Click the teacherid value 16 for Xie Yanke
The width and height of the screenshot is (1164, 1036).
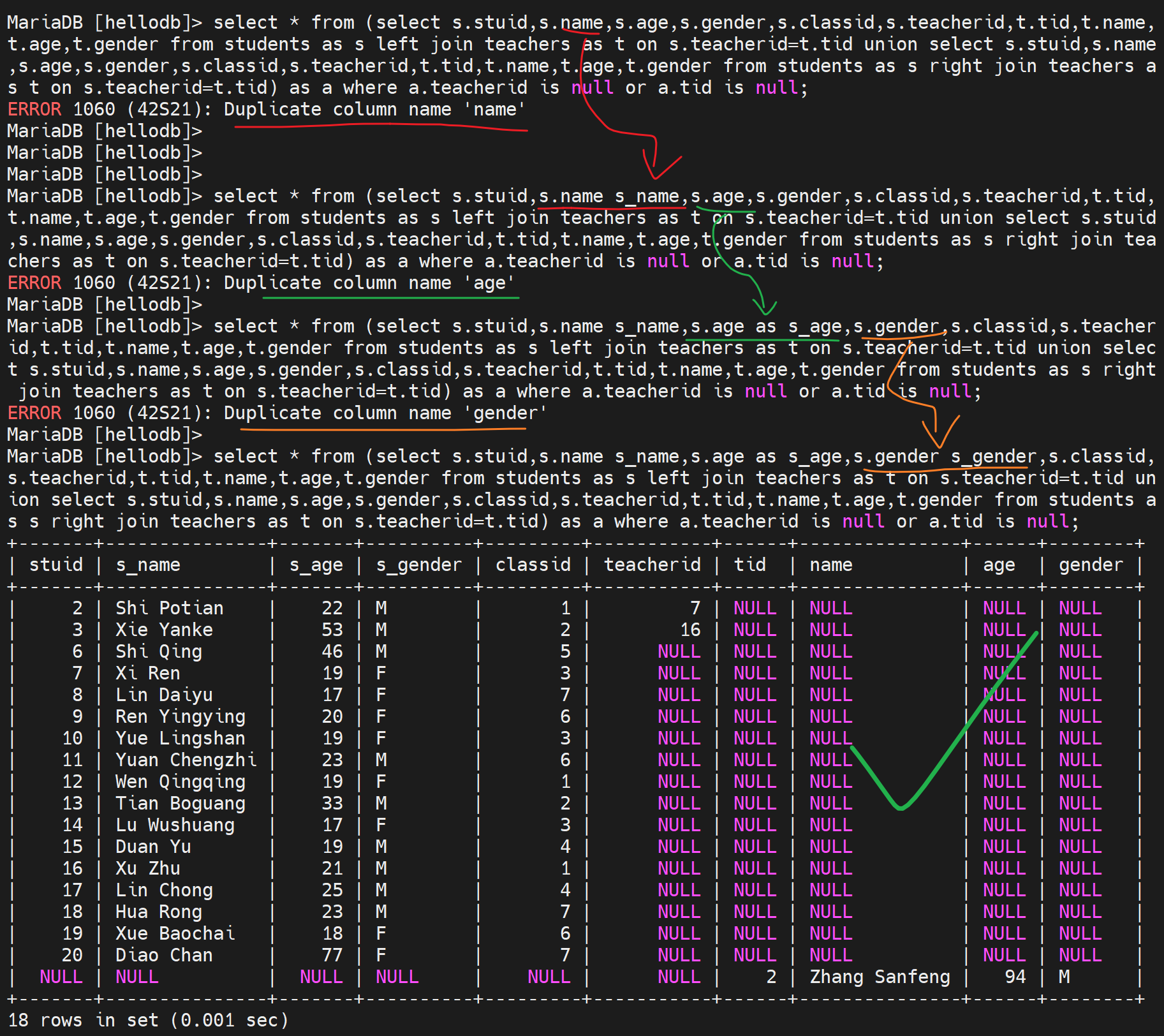(690, 630)
